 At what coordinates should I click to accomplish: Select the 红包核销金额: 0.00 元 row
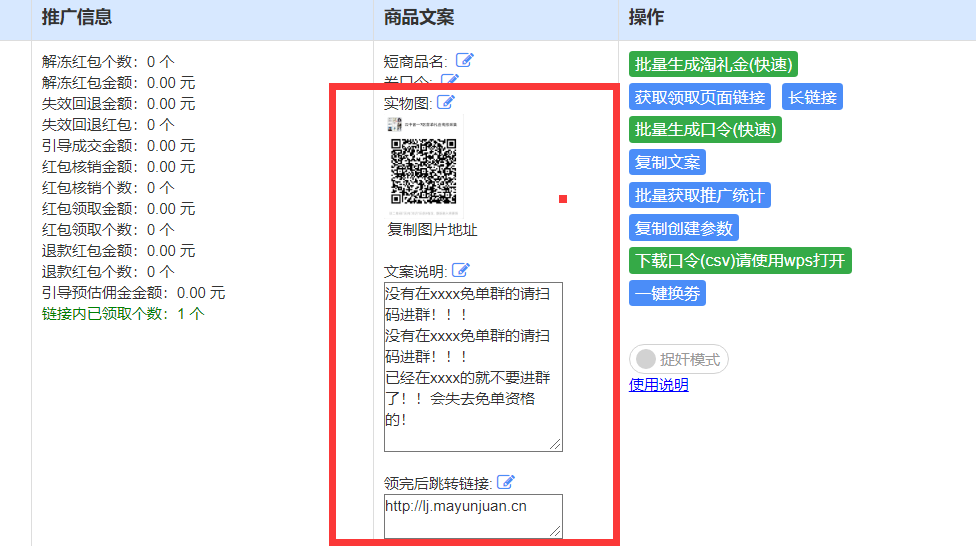(x=118, y=167)
